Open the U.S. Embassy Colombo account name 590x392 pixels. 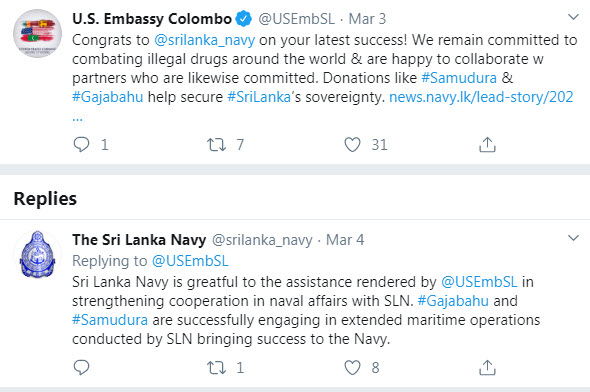[x=152, y=19]
